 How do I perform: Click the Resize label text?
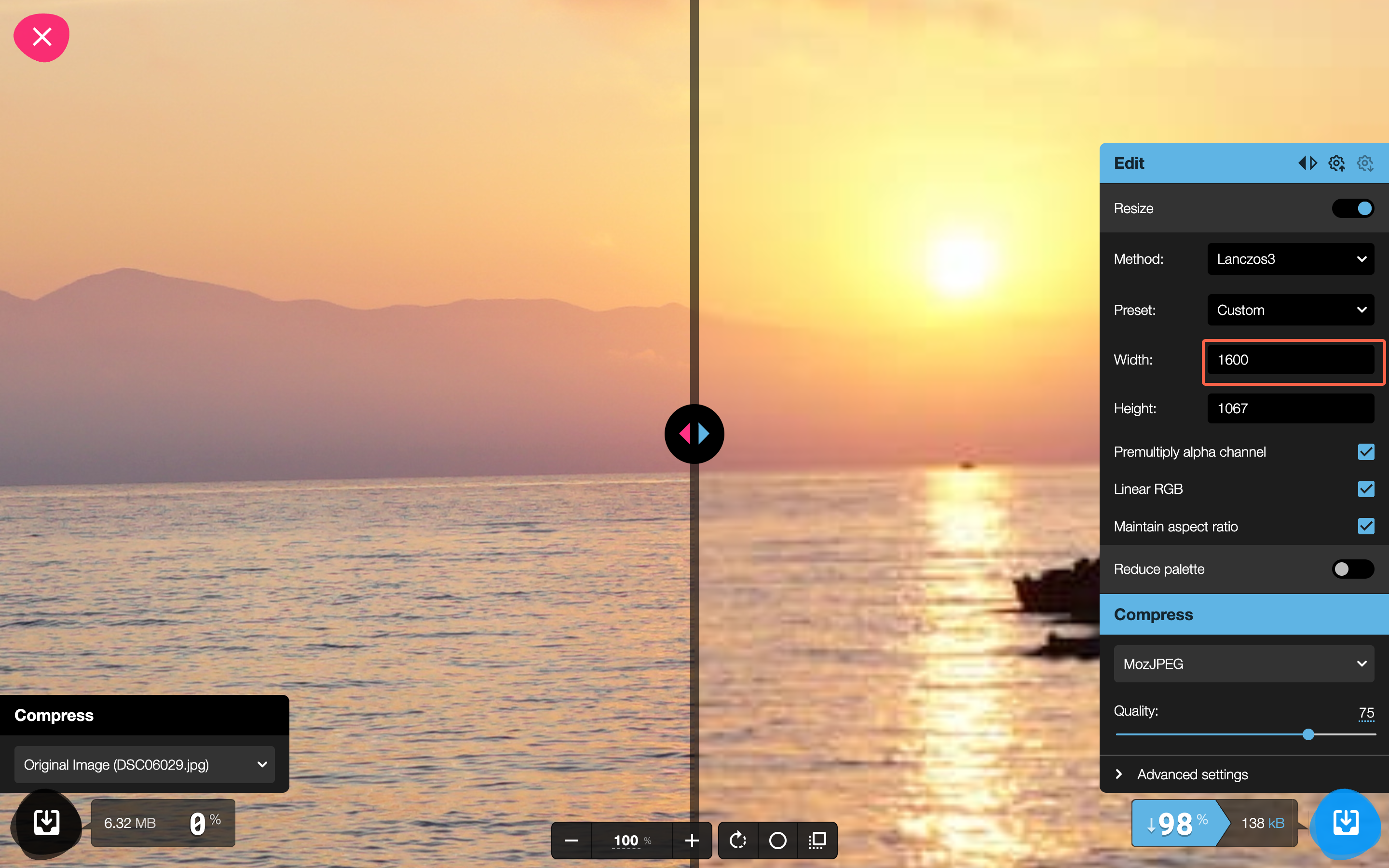pos(1133,208)
